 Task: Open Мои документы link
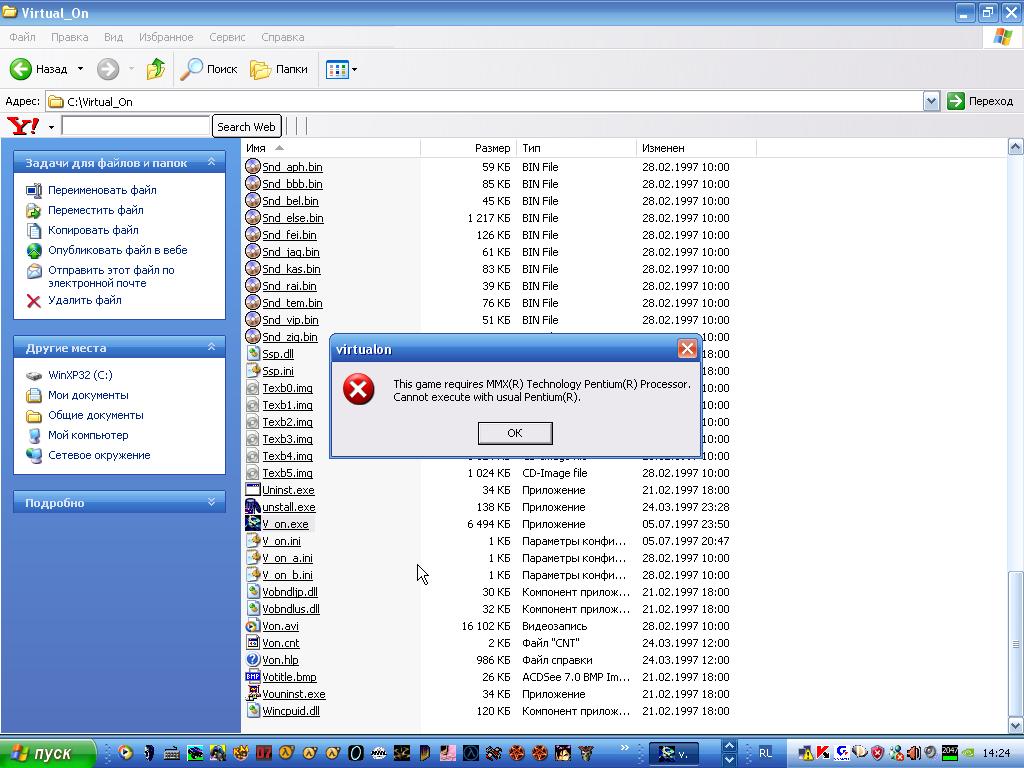88,395
